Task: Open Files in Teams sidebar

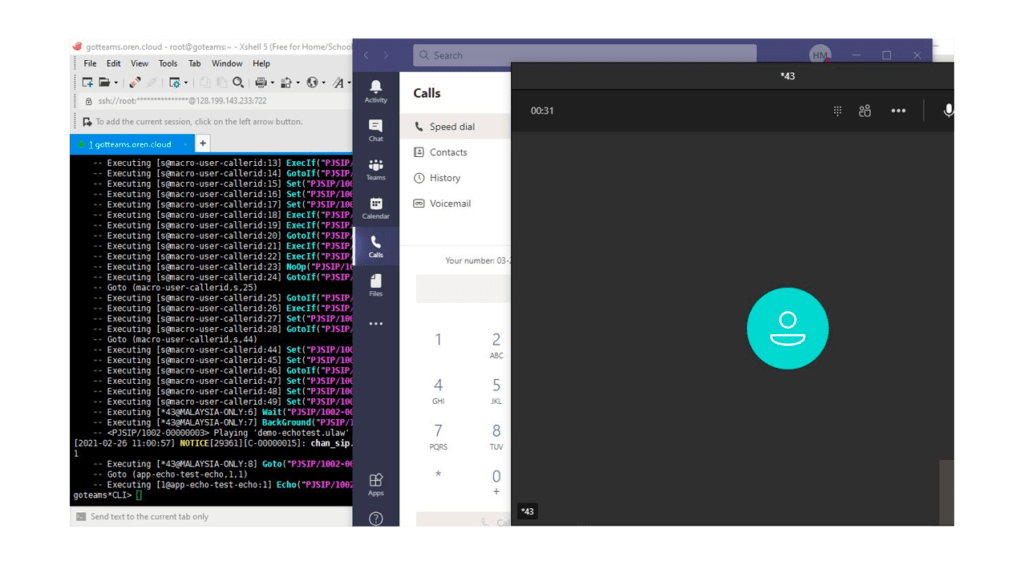Action: (376, 285)
